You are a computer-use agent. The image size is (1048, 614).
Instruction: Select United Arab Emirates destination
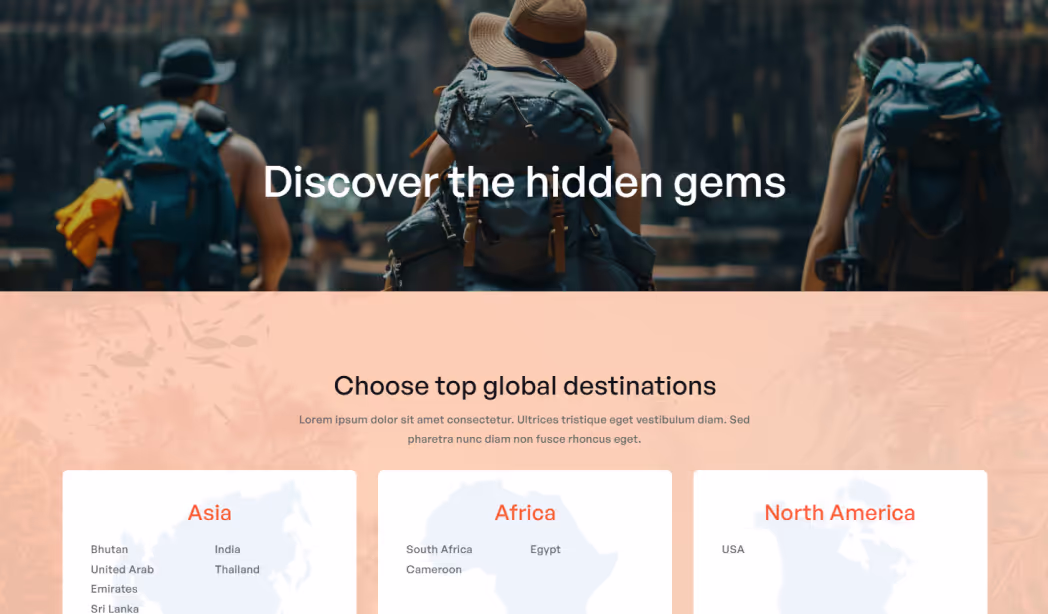point(122,579)
